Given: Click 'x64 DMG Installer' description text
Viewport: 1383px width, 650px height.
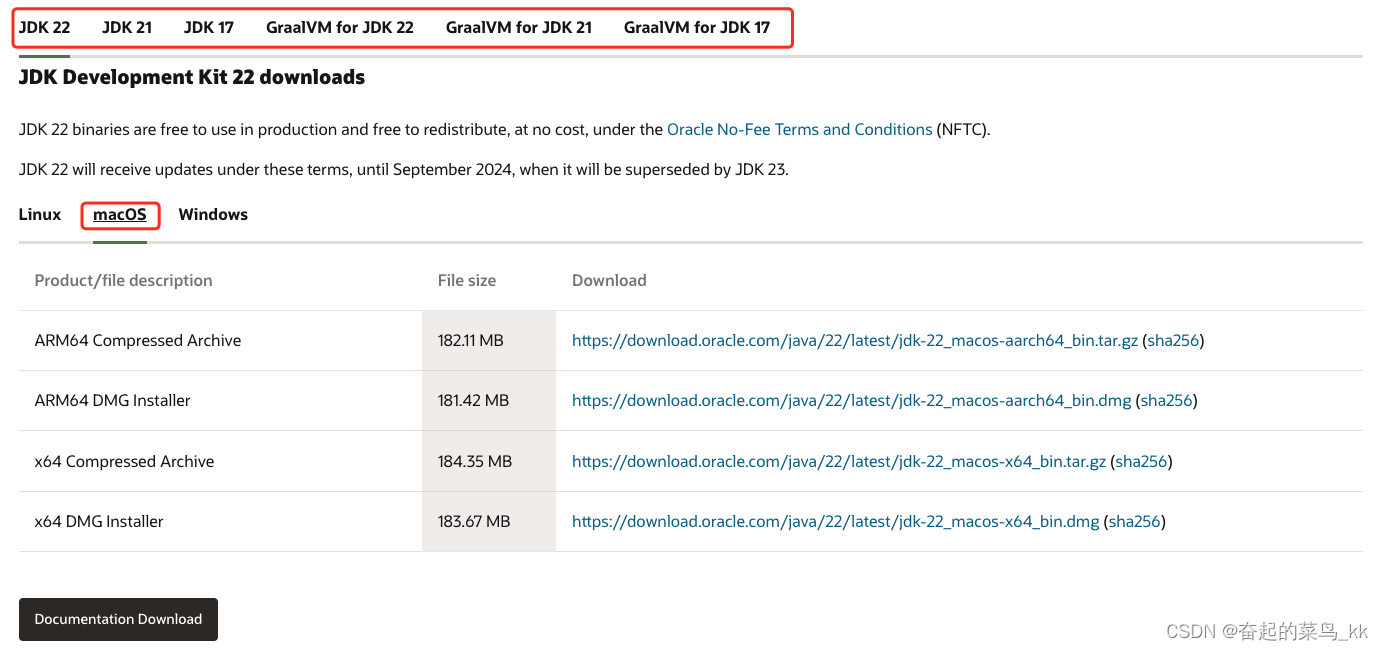Looking at the screenshot, I should (99, 521).
